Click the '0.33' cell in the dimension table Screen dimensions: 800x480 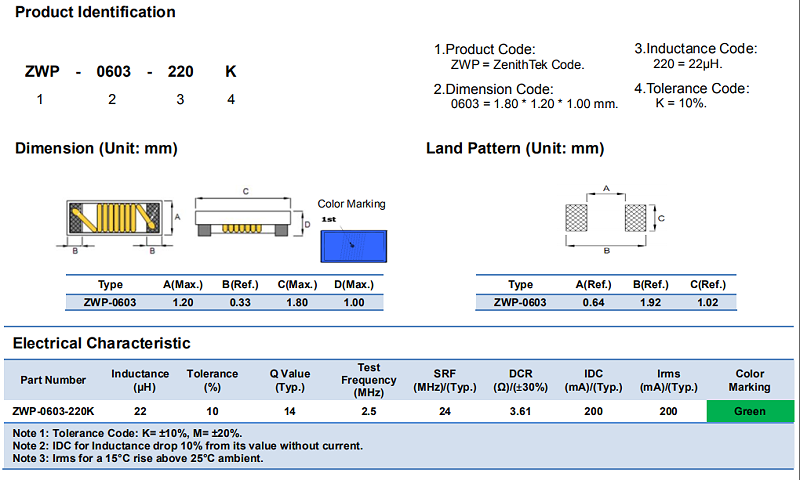pyautogui.click(x=240, y=302)
